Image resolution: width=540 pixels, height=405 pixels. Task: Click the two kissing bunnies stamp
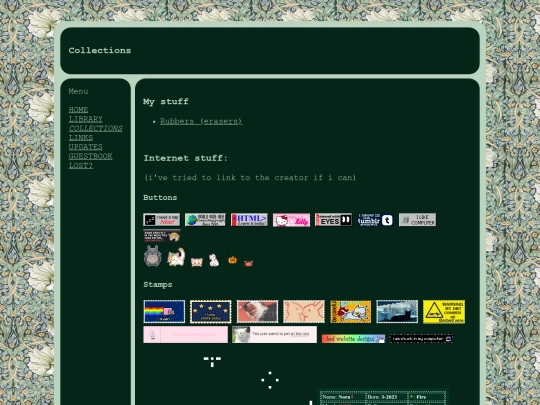click(x=304, y=312)
